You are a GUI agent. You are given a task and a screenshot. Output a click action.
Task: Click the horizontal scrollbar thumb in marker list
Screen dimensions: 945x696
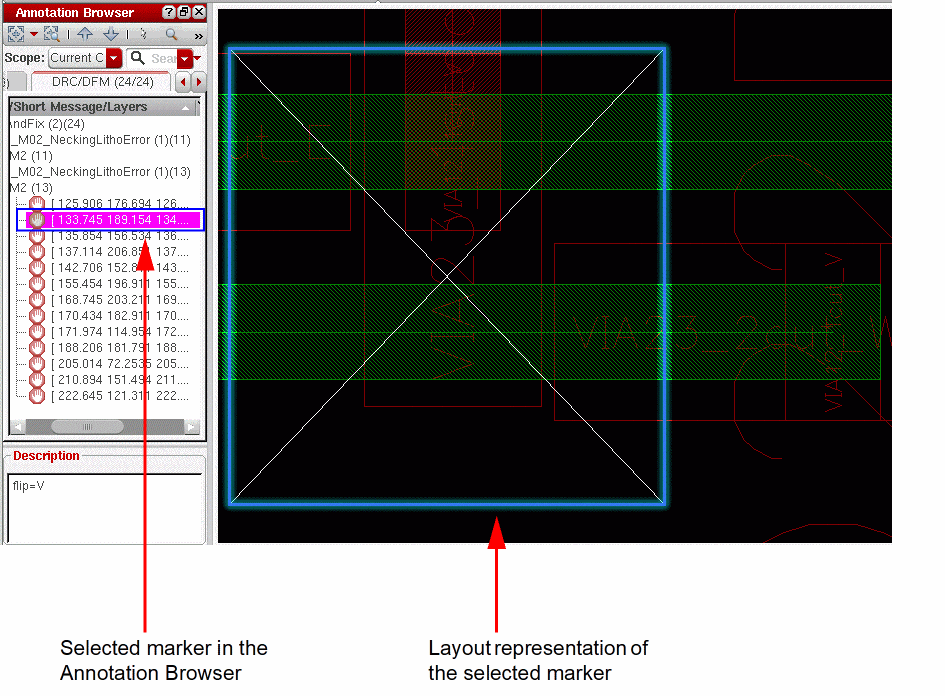[x=87, y=427]
